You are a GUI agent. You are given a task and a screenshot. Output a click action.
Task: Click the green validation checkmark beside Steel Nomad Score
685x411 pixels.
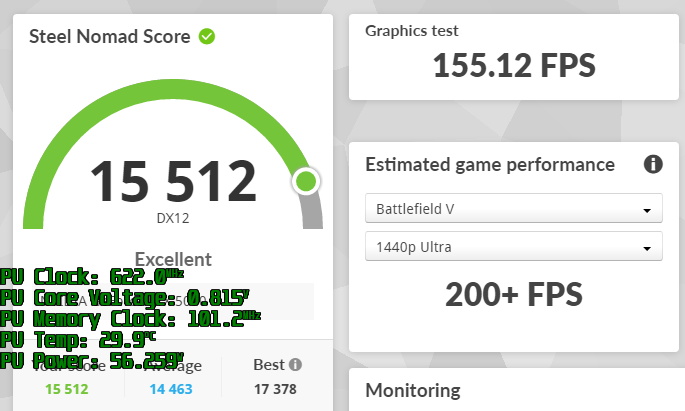207,36
